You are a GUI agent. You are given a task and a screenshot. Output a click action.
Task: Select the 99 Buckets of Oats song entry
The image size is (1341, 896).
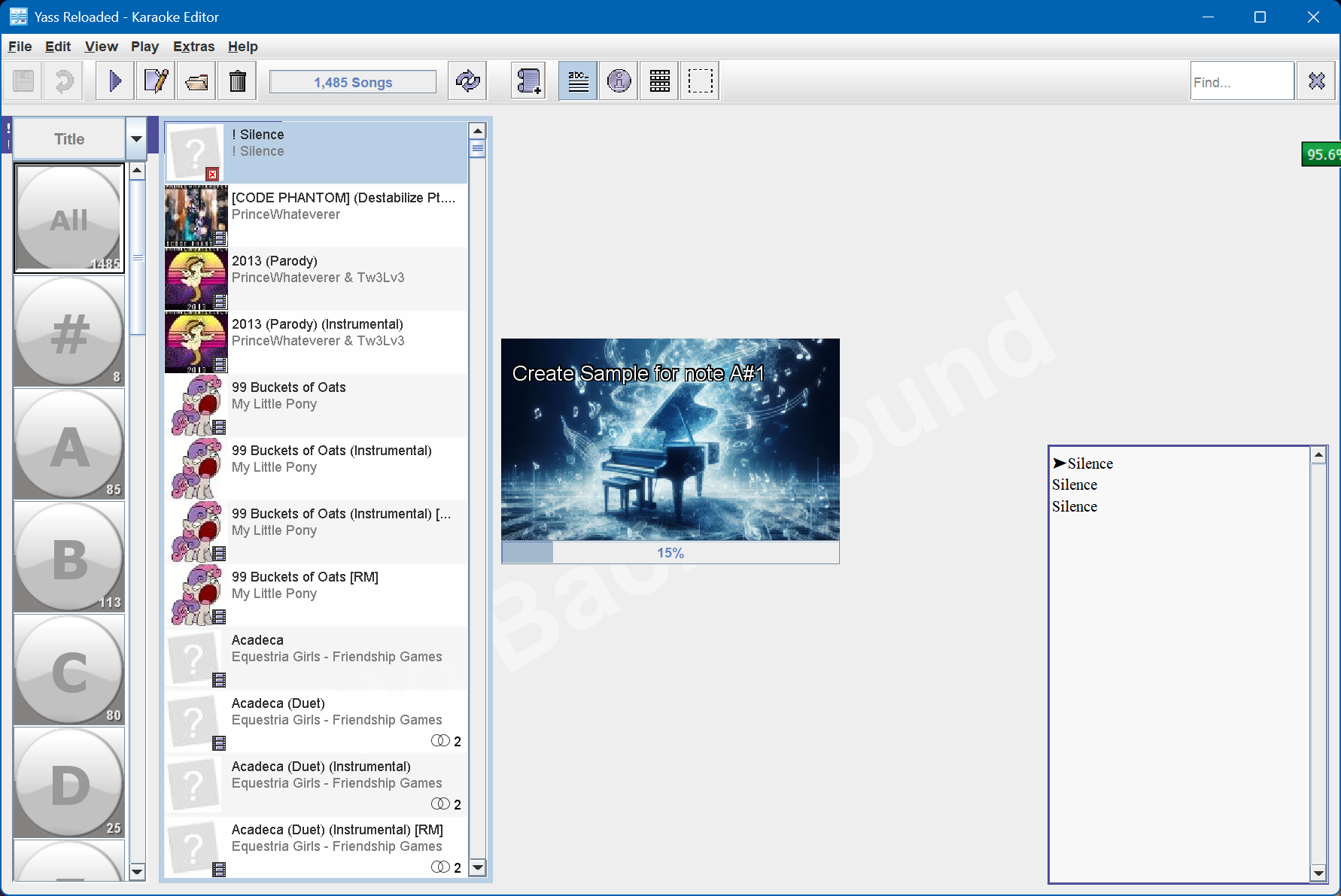coord(324,404)
